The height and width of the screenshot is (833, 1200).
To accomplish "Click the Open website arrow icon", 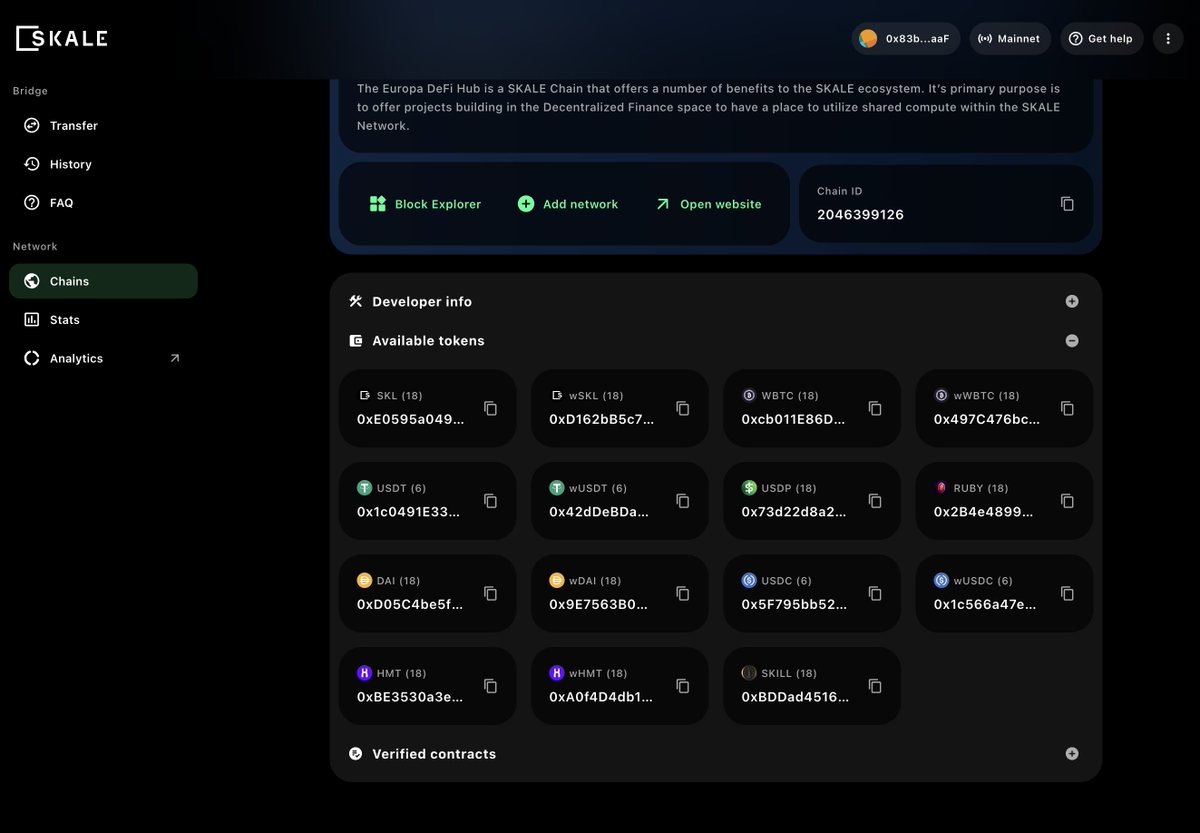I will [x=662, y=204].
